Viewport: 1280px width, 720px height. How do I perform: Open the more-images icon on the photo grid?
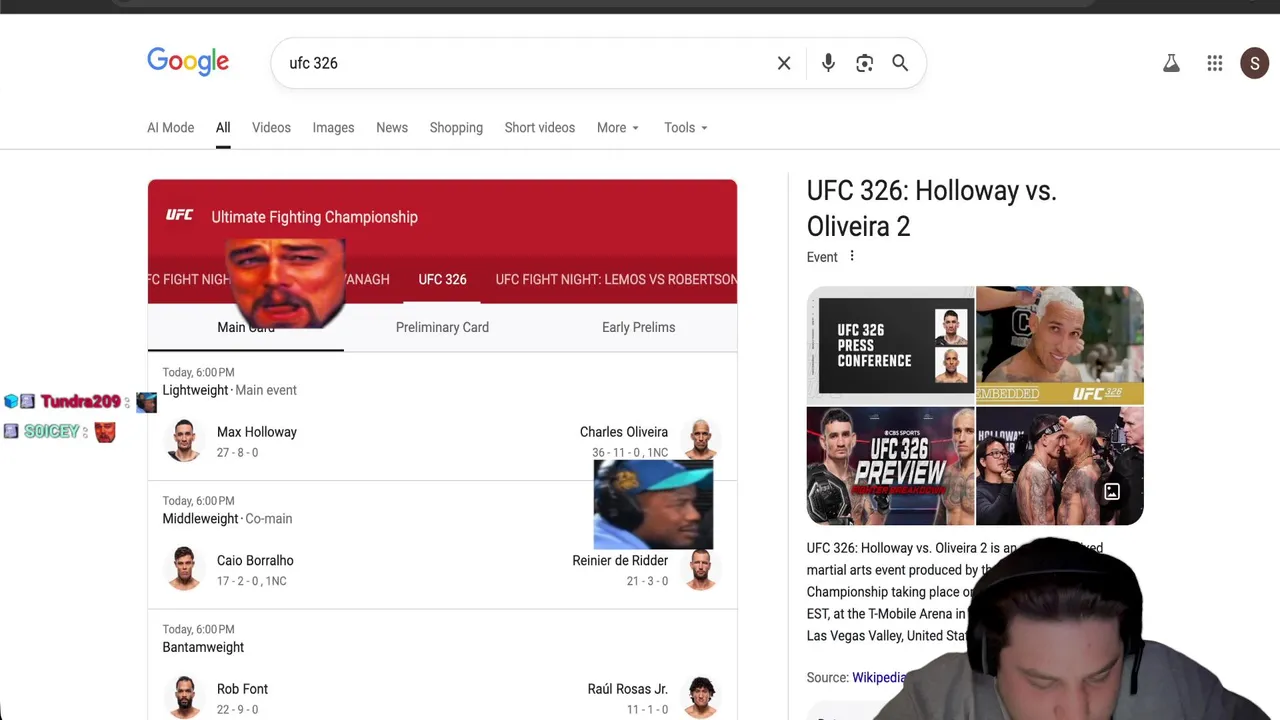(1112, 492)
